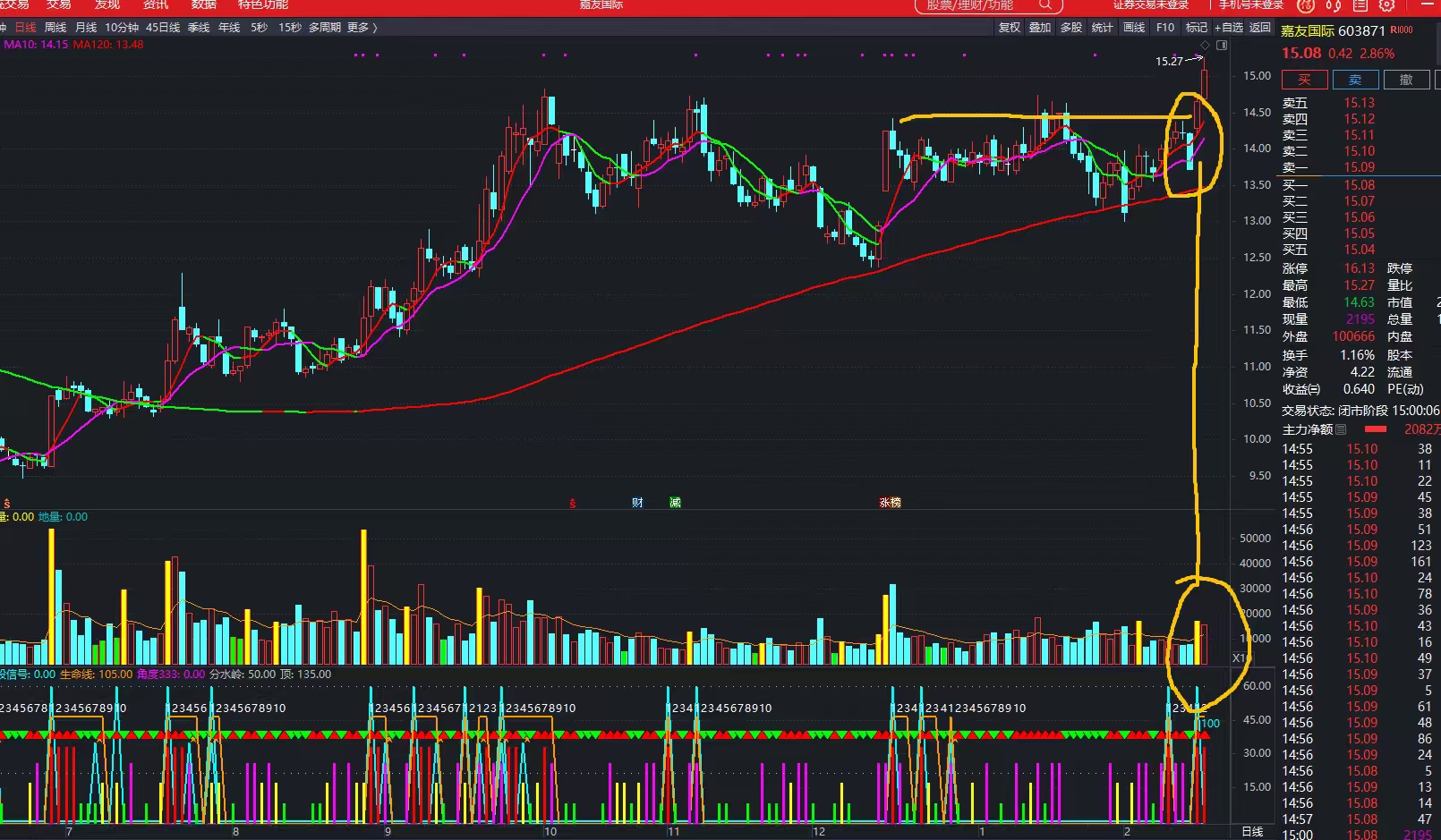Switch to 月线 monthly chart
This screenshot has height=840, width=1441.
[x=86, y=28]
